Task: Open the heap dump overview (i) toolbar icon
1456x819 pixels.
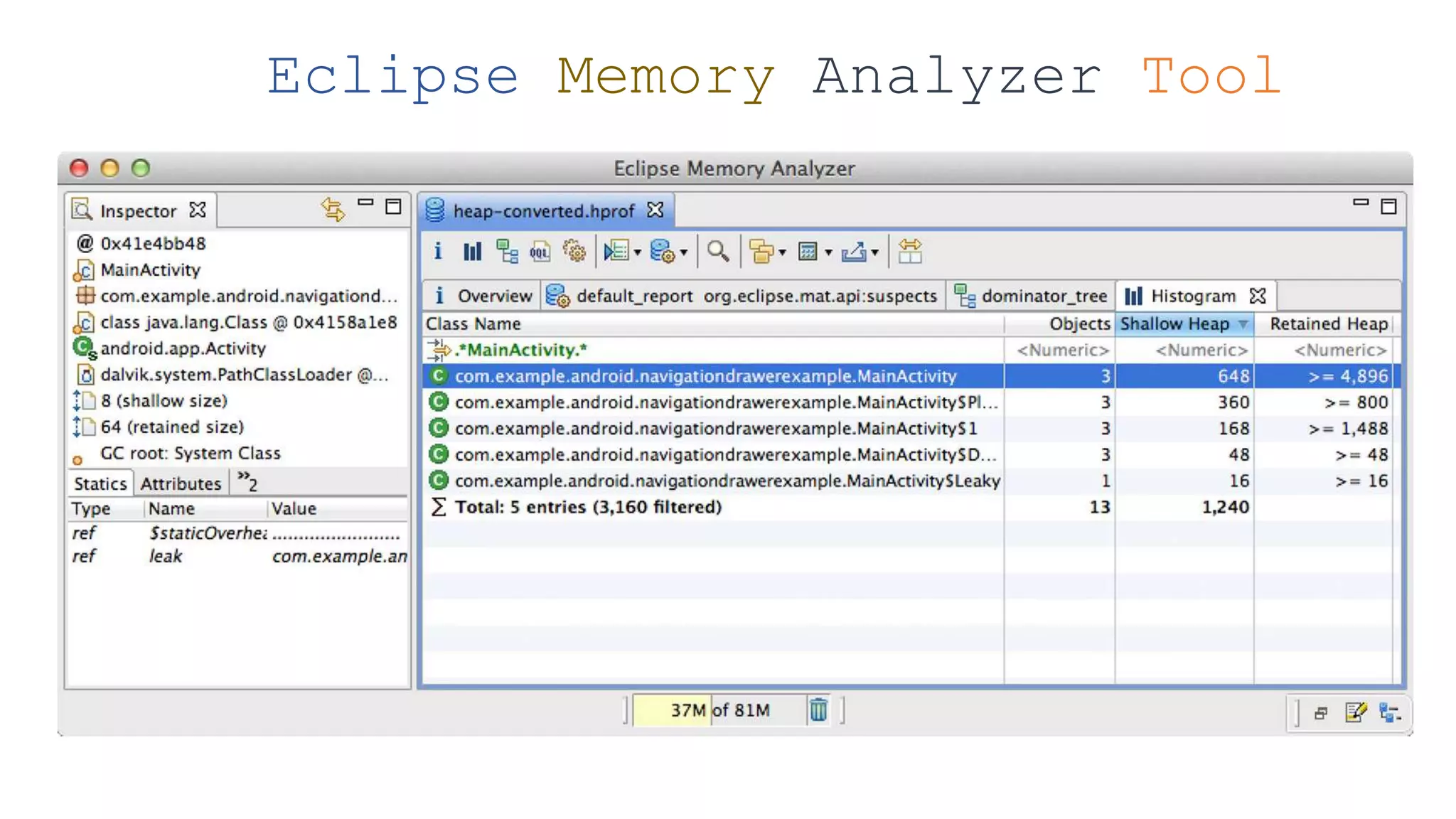Action: tap(438, 251)
